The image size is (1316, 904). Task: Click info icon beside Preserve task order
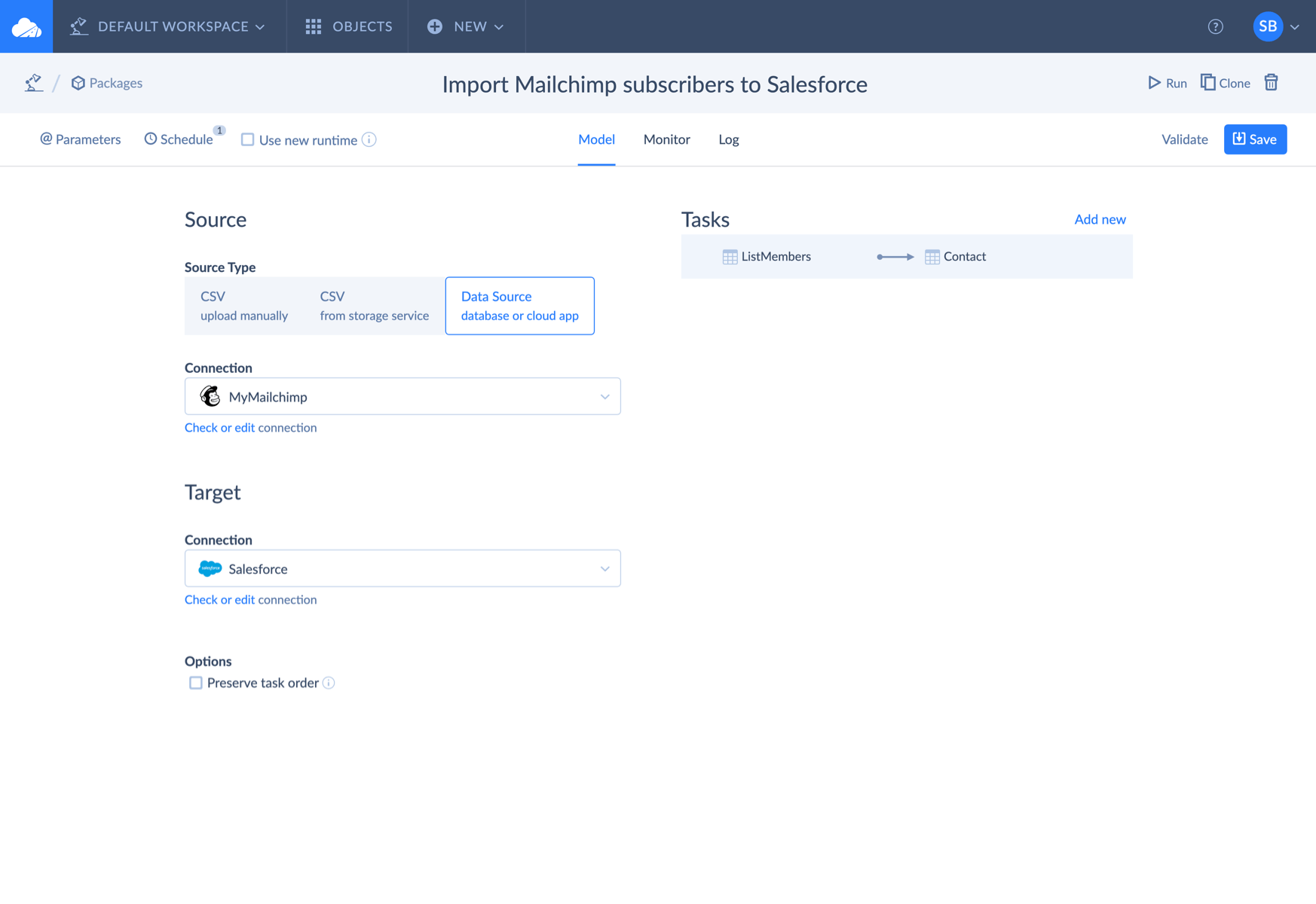point(329,683)
